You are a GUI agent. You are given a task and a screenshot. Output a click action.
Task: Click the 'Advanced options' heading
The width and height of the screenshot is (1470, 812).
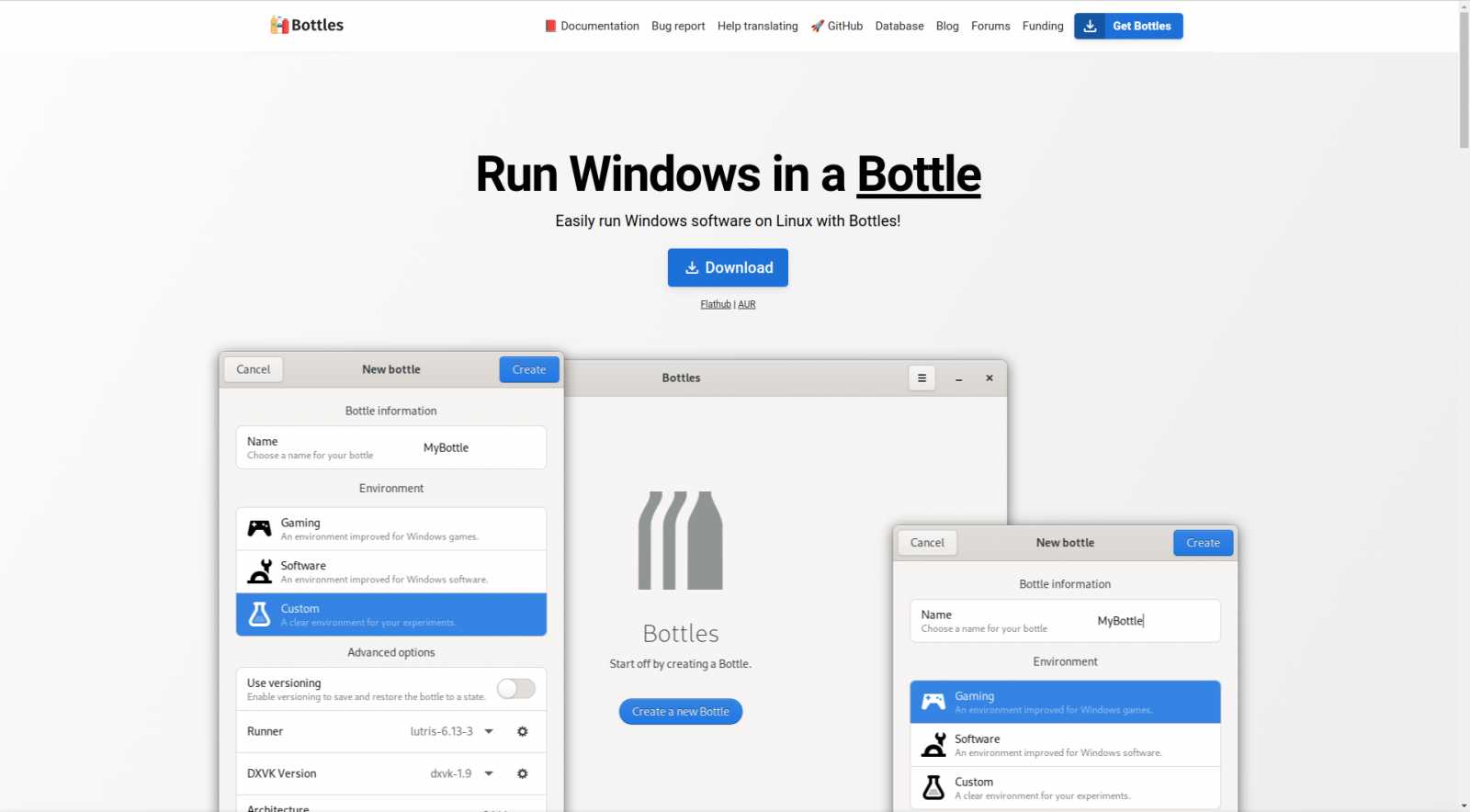tap(391, 652)
